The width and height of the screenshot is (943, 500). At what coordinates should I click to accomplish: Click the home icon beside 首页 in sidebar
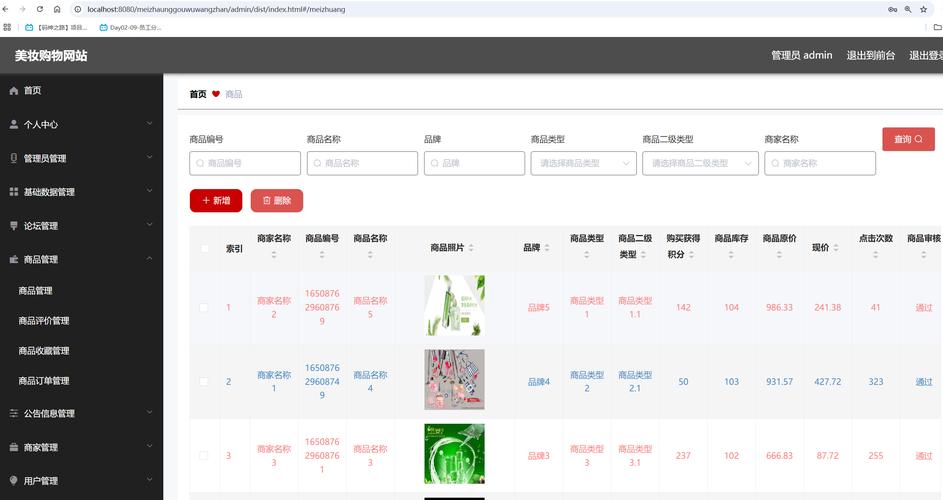point(14,91)
